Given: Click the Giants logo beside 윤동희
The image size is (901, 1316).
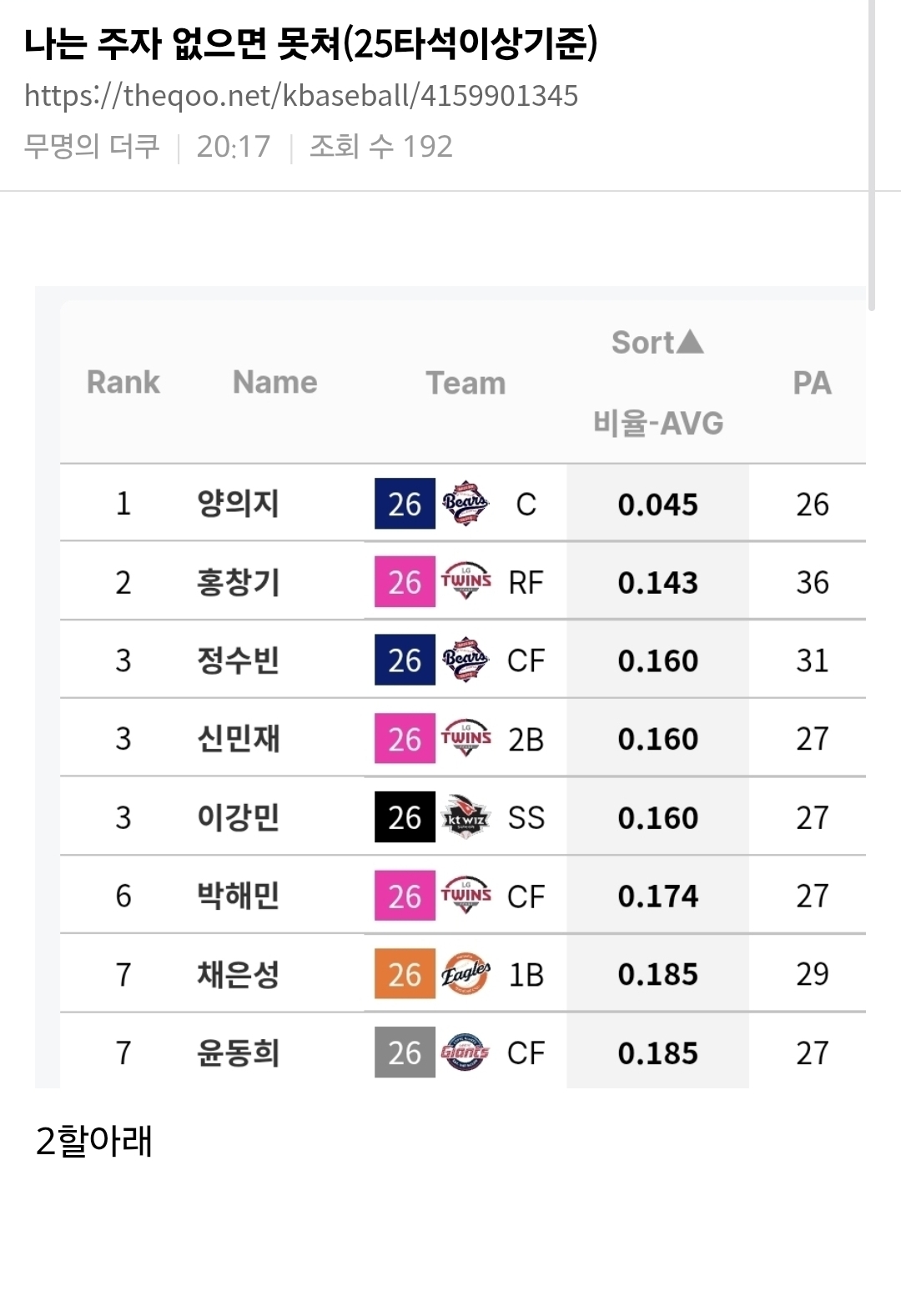Looking at the screenshot, I should (466, 1052).
